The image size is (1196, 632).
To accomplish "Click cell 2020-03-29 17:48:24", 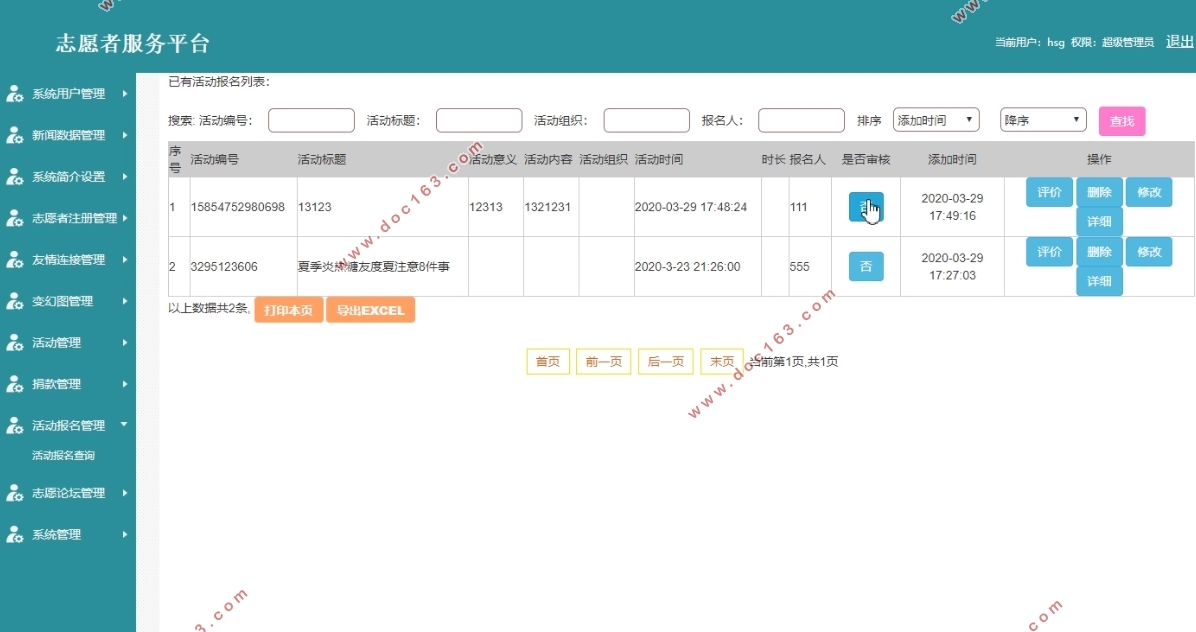I will point(691,207).
